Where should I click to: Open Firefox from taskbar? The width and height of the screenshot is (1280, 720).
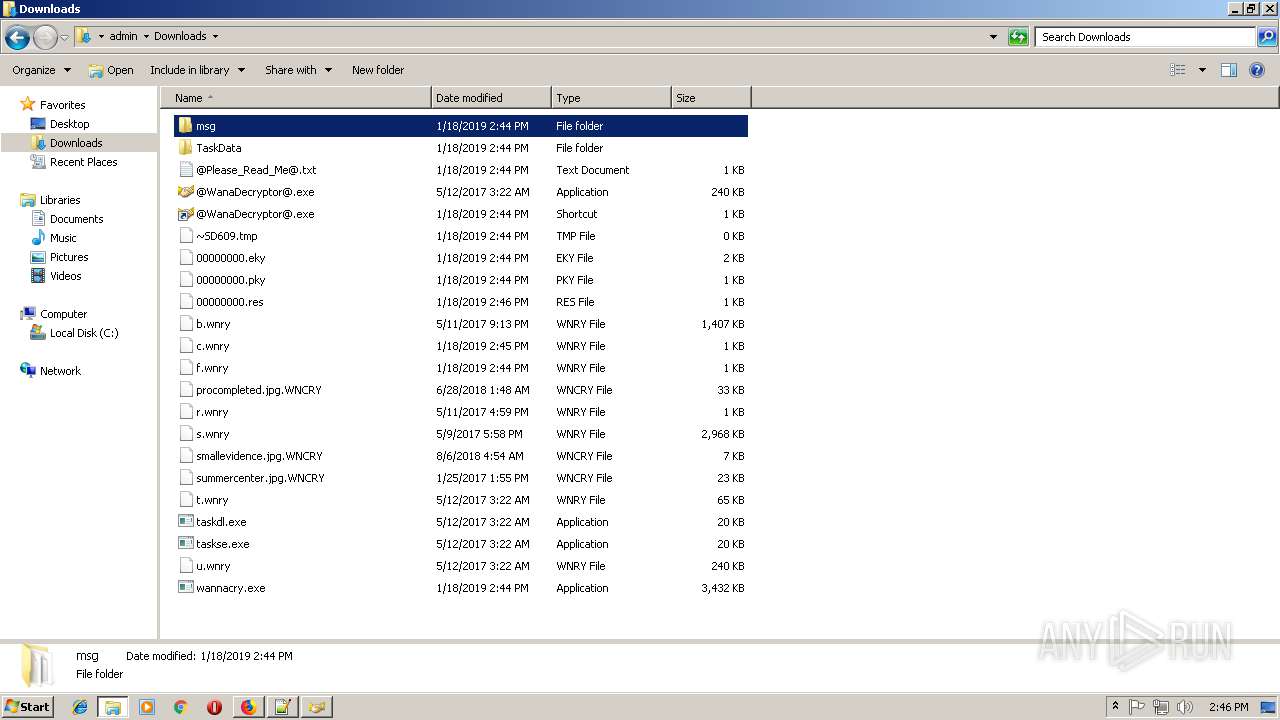(248, 707)
